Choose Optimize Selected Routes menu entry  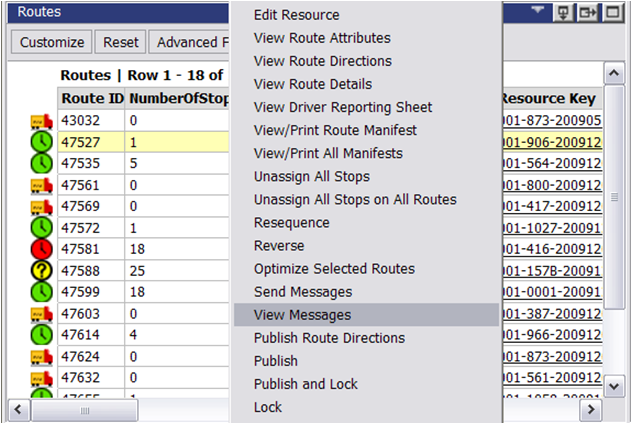[334, 269]
